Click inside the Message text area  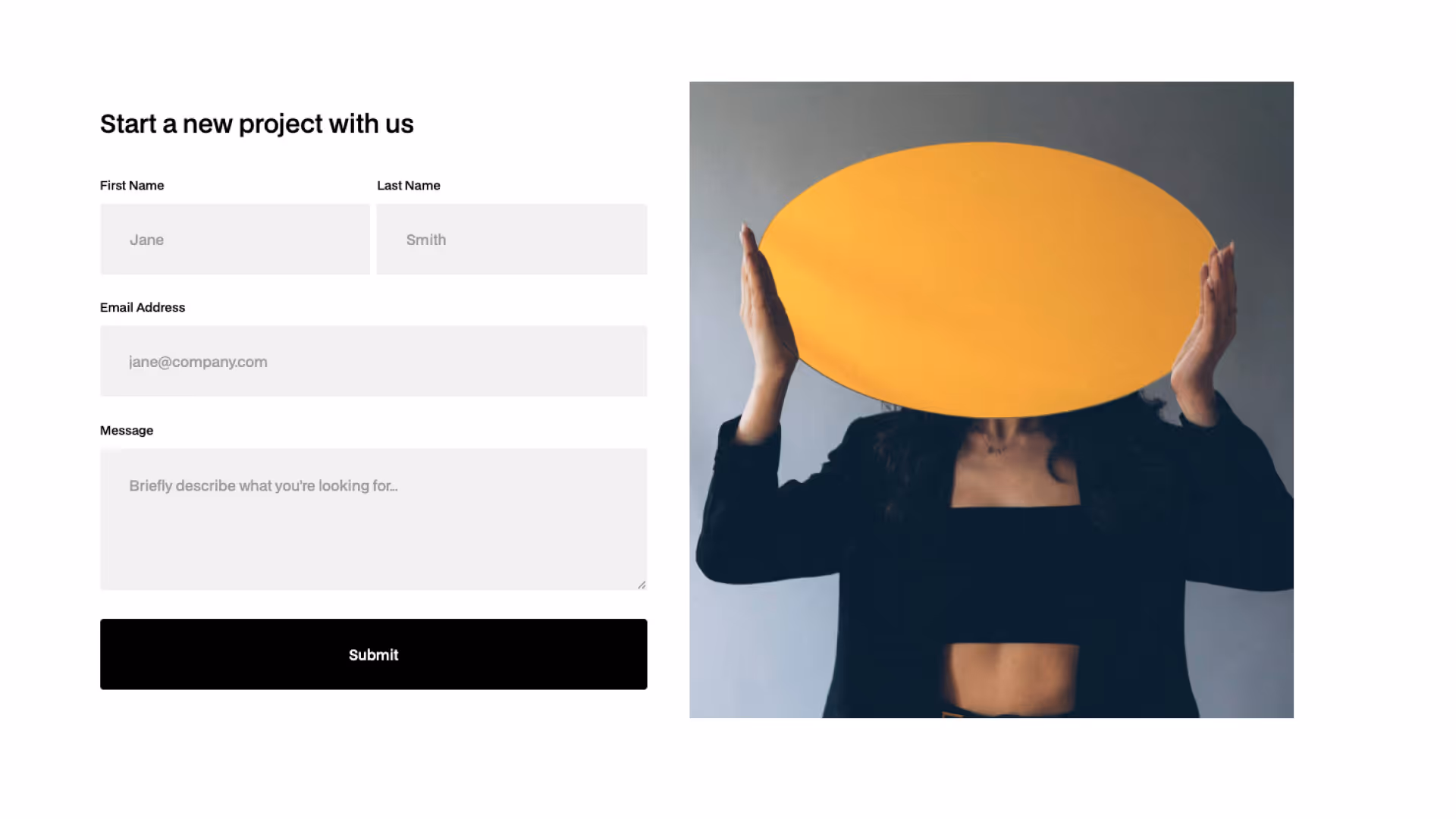click(374, 519)
